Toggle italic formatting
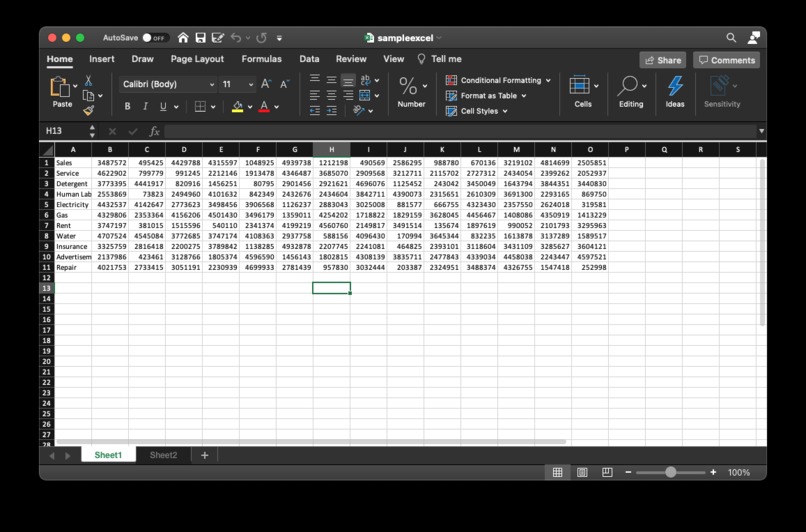The image size is (806, 532). tap(145, 106)
